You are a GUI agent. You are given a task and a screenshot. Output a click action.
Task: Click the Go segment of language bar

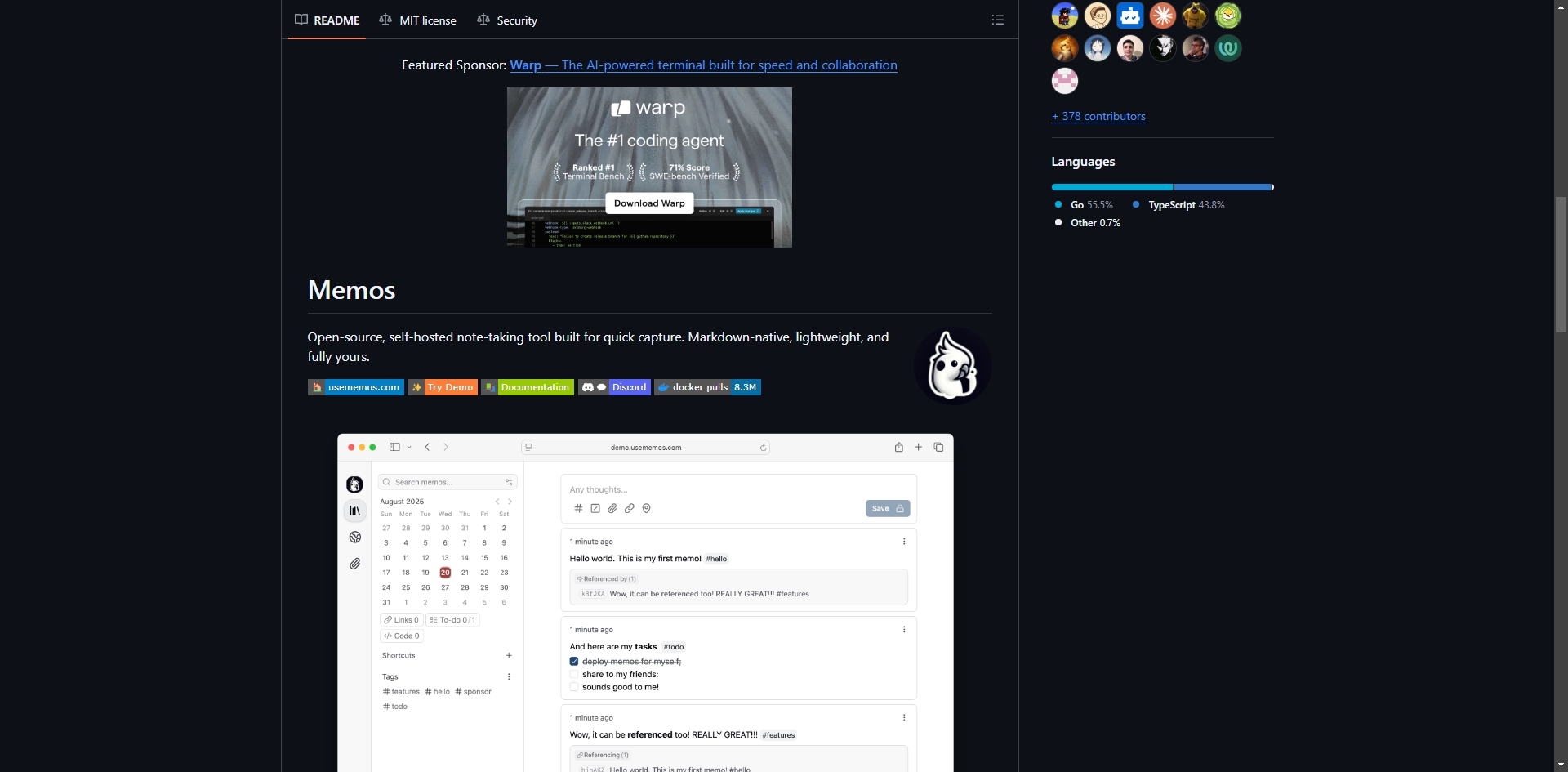tap(1112, 187)
